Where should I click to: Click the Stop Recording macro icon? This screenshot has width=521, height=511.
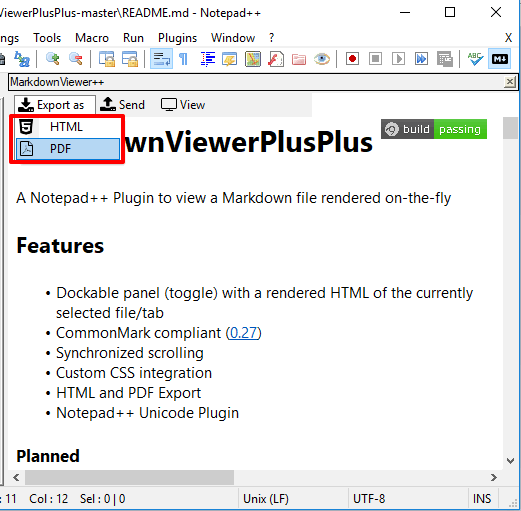point(376,59)
